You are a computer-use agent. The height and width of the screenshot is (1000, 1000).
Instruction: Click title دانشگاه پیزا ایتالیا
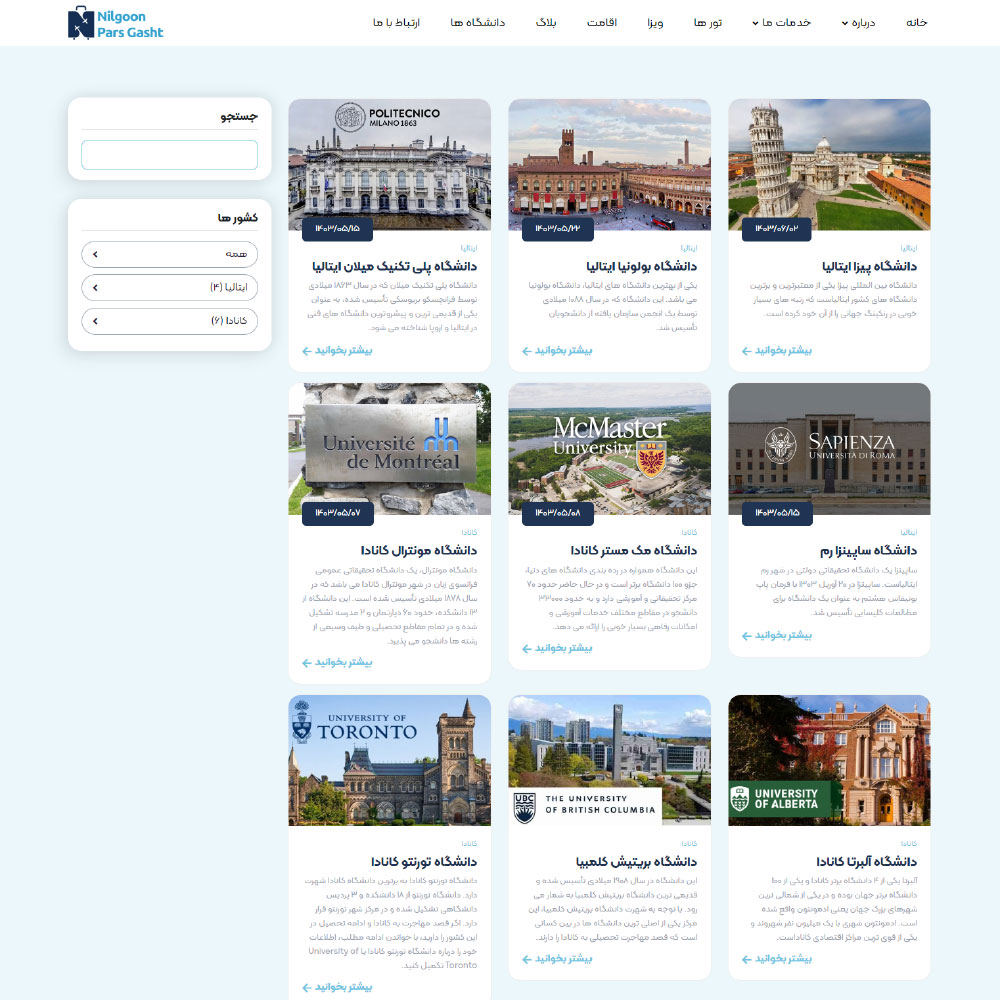(869, 266)
